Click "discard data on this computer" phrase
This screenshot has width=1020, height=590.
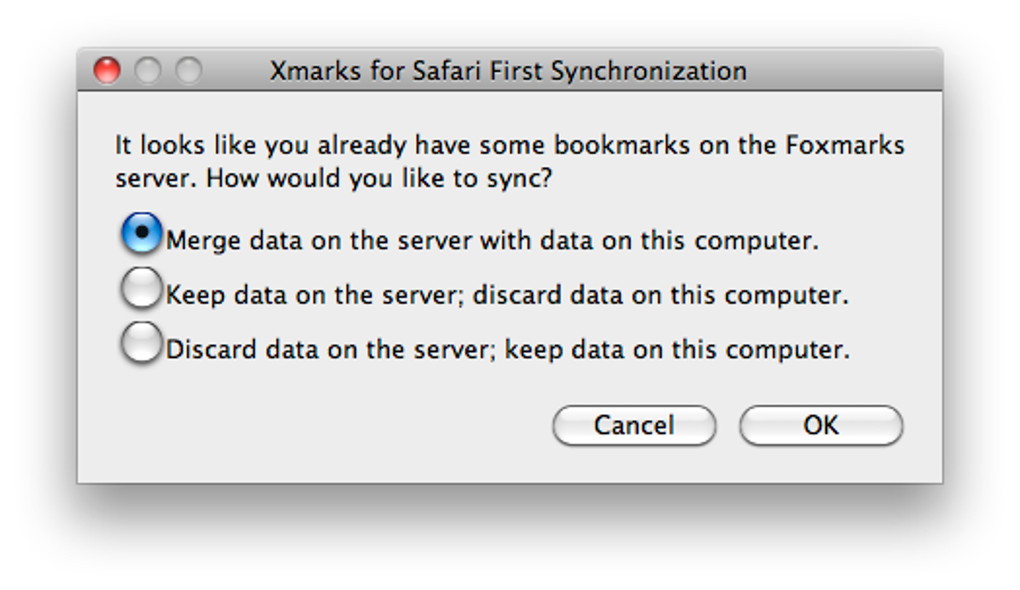pos(660,296)
